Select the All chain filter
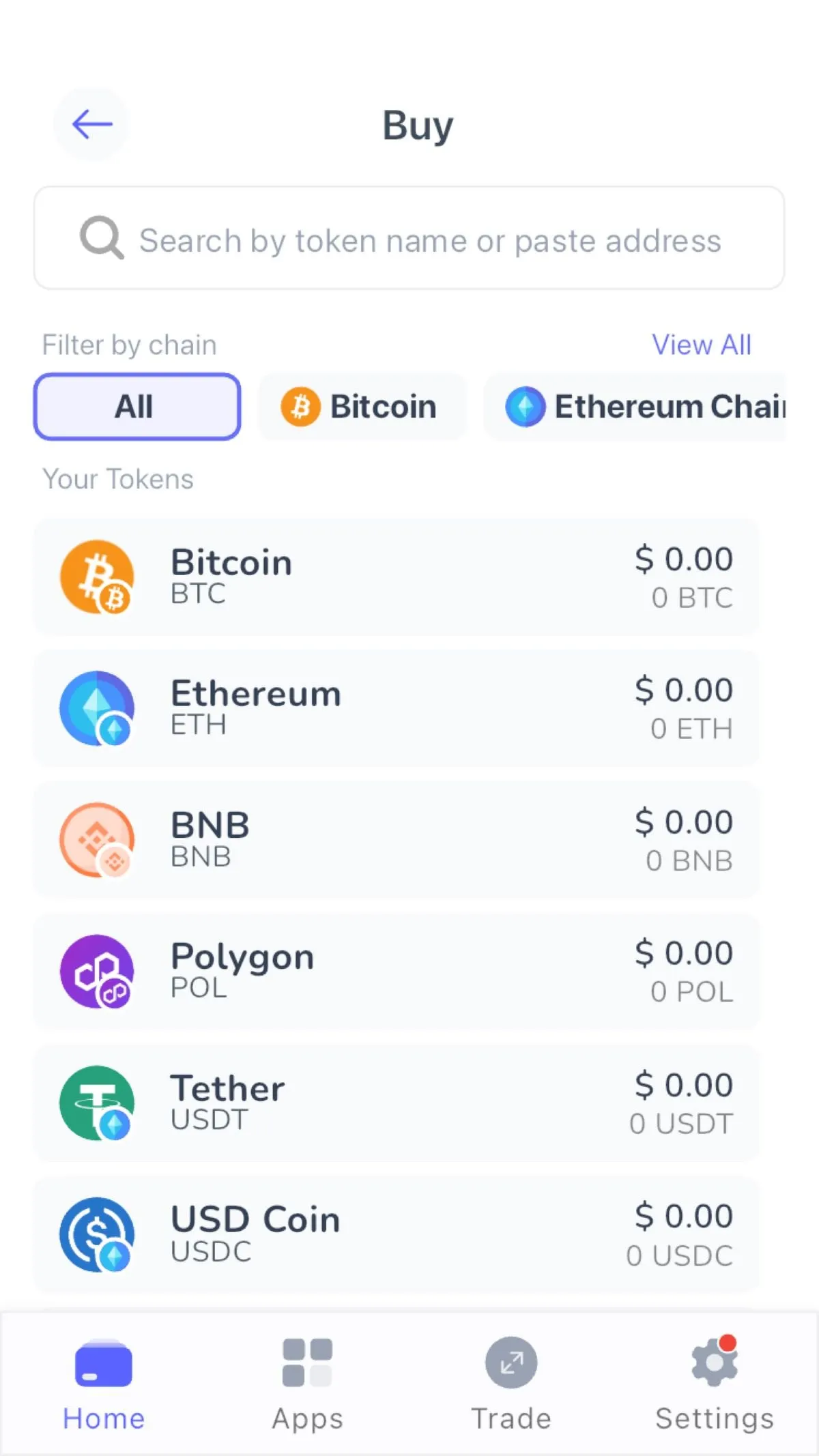 point(137,407)
